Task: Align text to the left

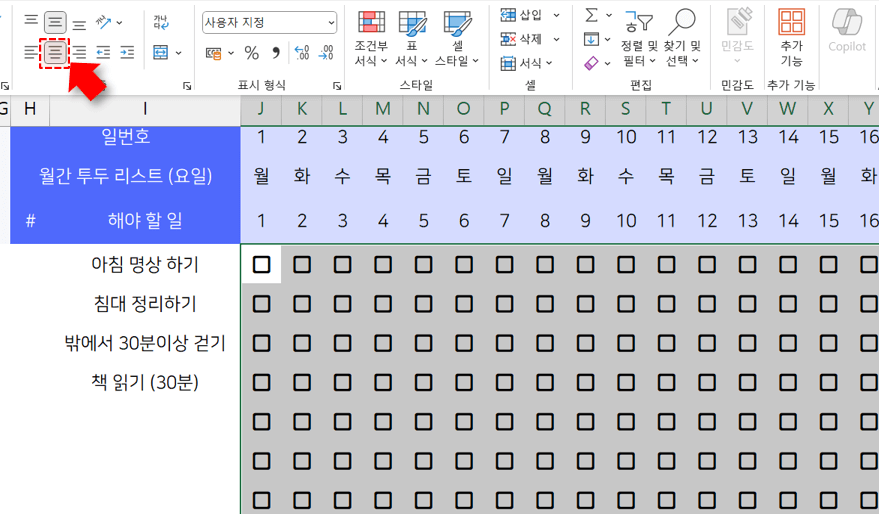Action: tap(31, 53)
